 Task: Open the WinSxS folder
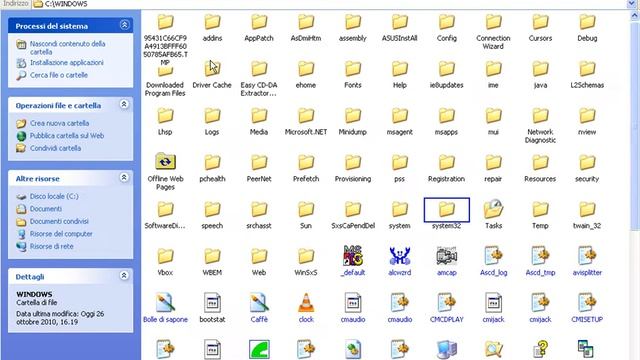pyautogui.click(x=306, y=257)
